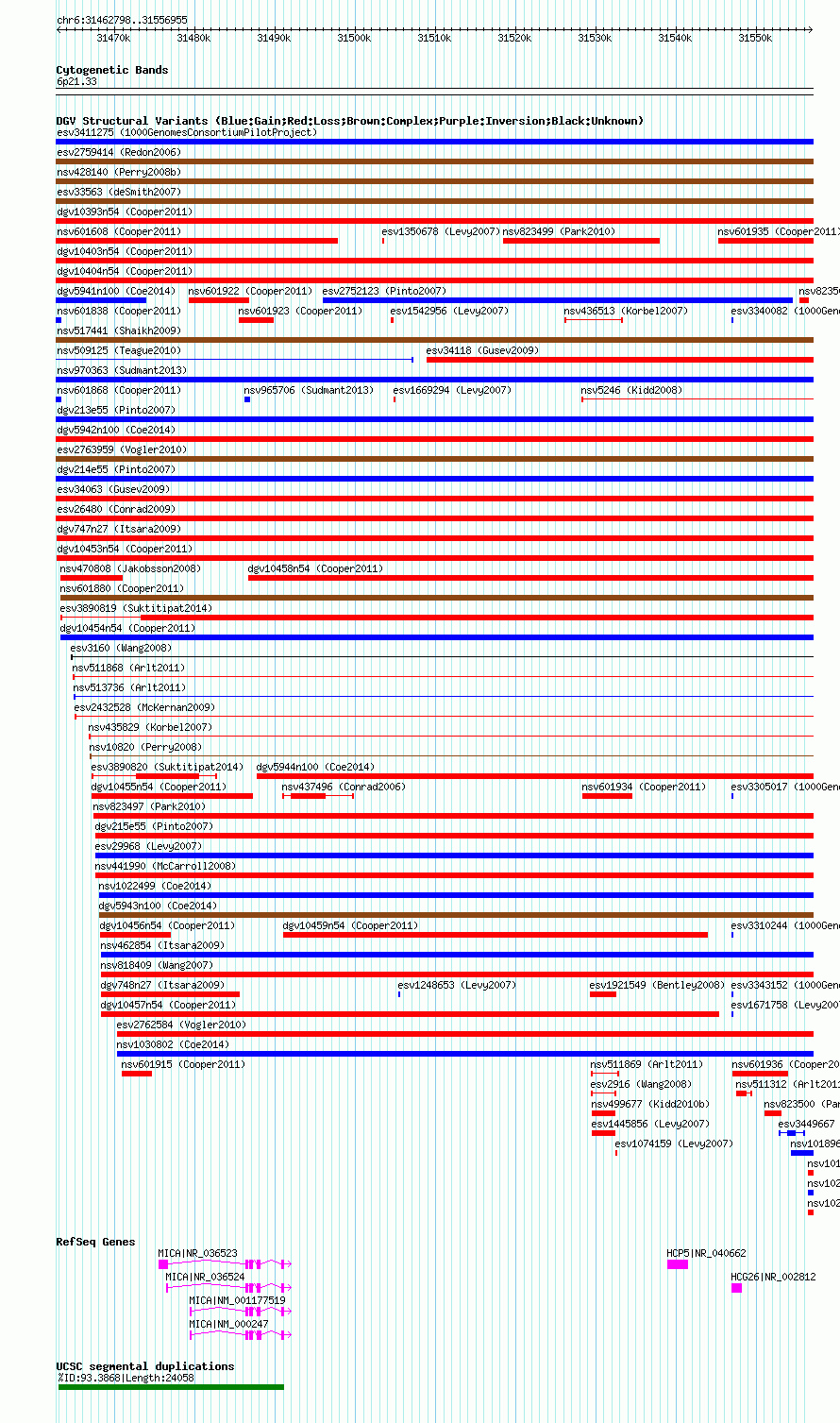Image resolution: width=840 pixels, height=1423 pixels.
Task: Click the 31500k position on ruler
Action: [x=355, y=38]
